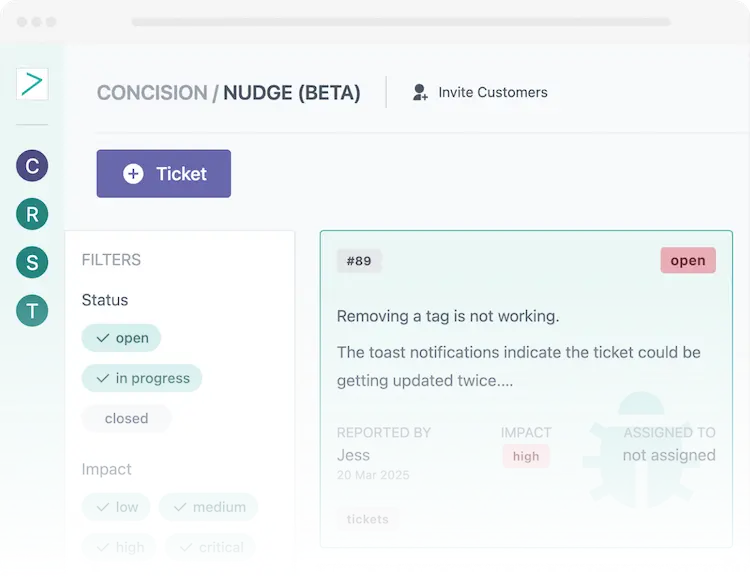Create a new Ticket button
750x577 pixels.
pyautogui.click(x=164, y=174)
